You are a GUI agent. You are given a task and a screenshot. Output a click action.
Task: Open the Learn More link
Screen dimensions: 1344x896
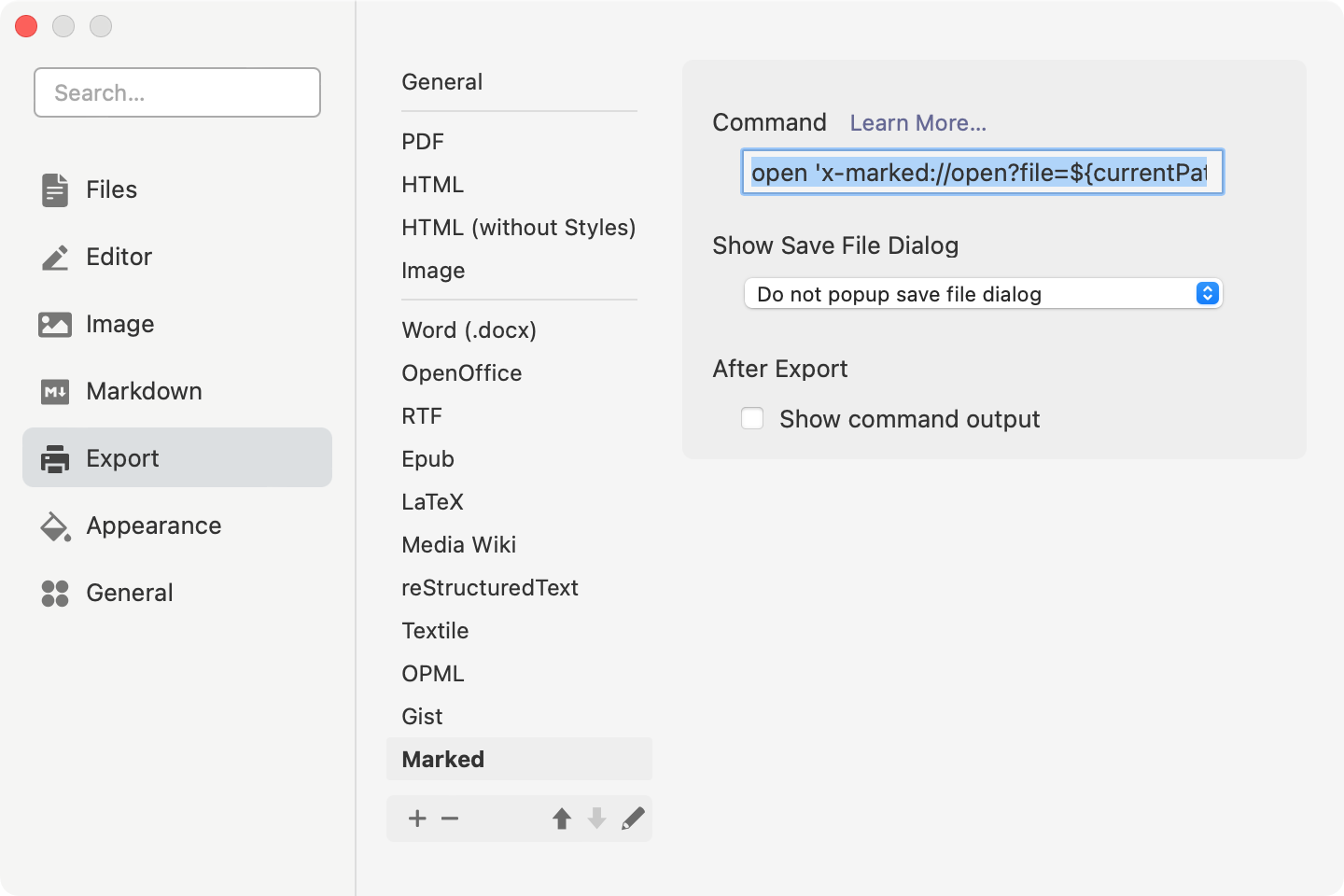pyautogui.click(x=917, y=123)
